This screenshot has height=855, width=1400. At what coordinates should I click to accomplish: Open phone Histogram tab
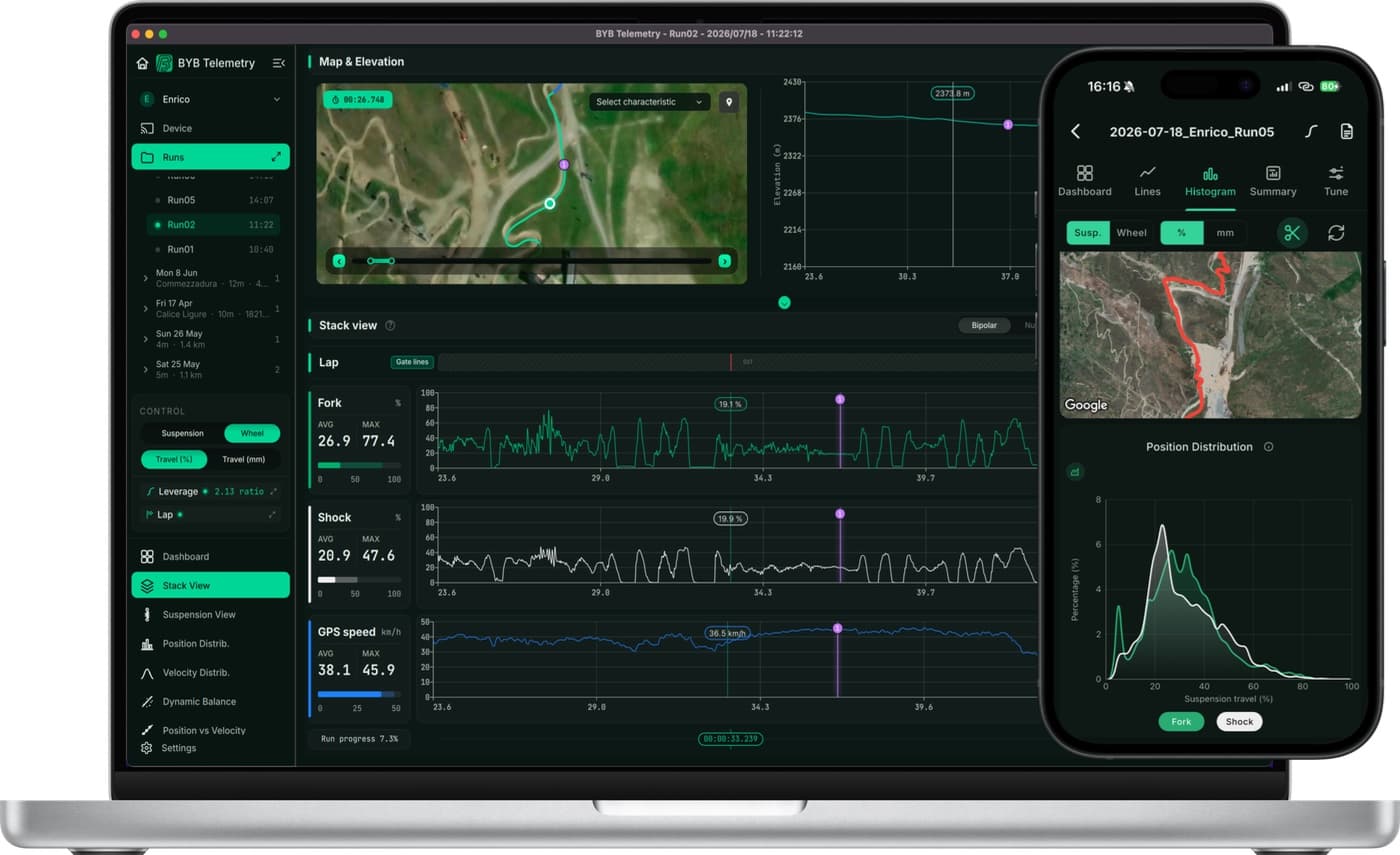[x=1210, y=181]
